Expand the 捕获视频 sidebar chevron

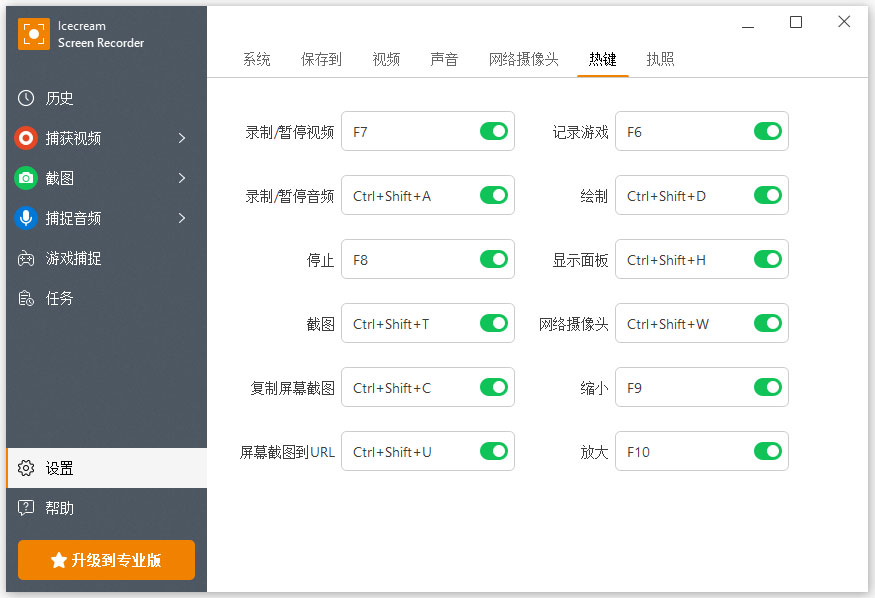coord(183,138)
